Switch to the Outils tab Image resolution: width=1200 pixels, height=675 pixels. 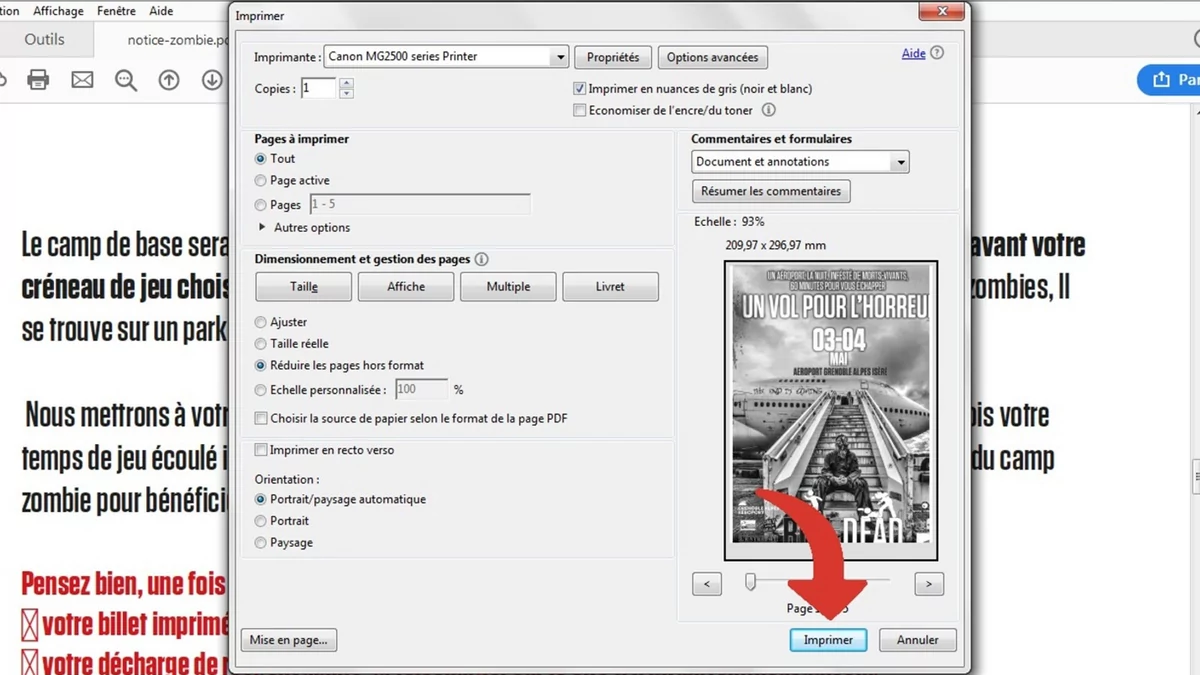pos(44,39)
